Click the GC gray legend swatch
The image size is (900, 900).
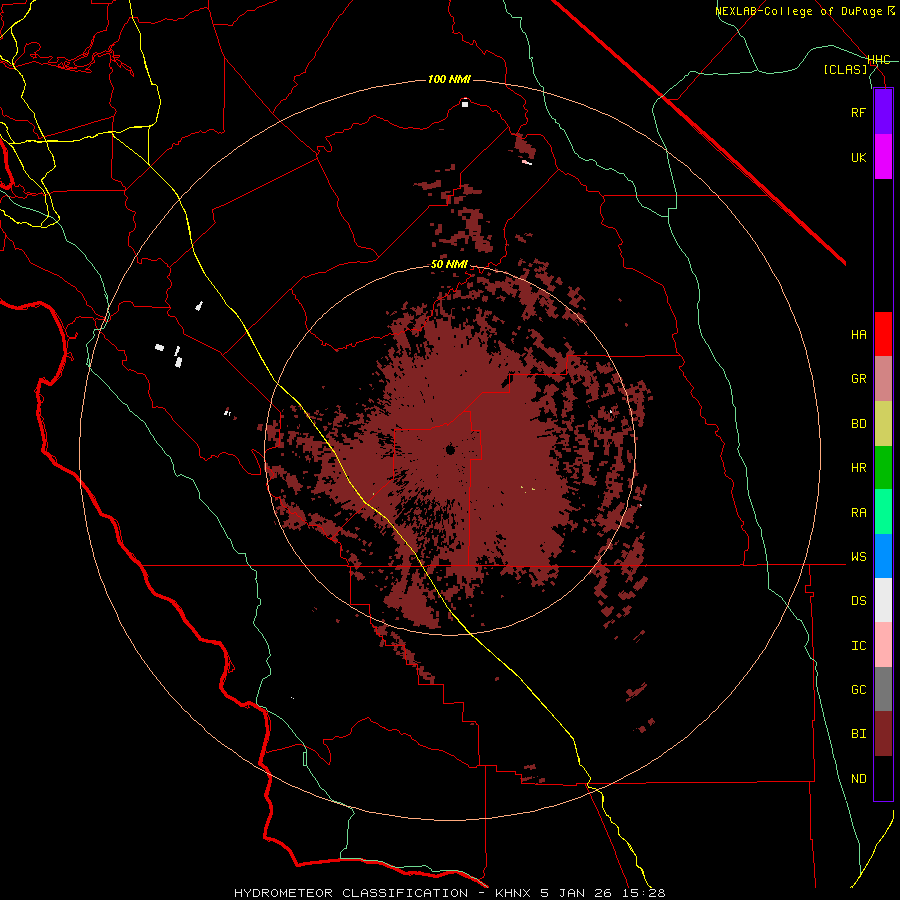click(x=883, y=689)
